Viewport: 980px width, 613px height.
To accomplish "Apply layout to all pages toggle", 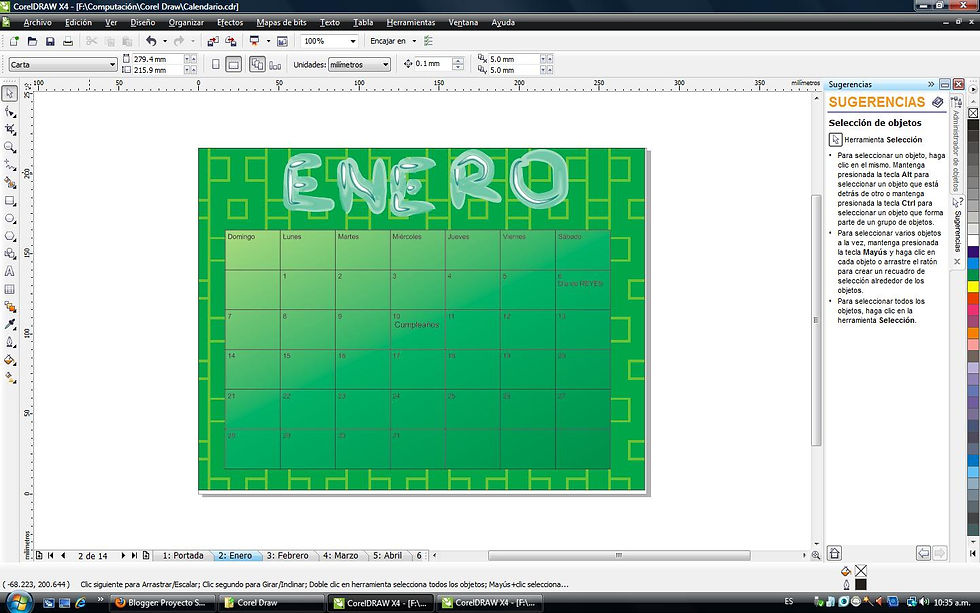I will (x=257, y=64).
